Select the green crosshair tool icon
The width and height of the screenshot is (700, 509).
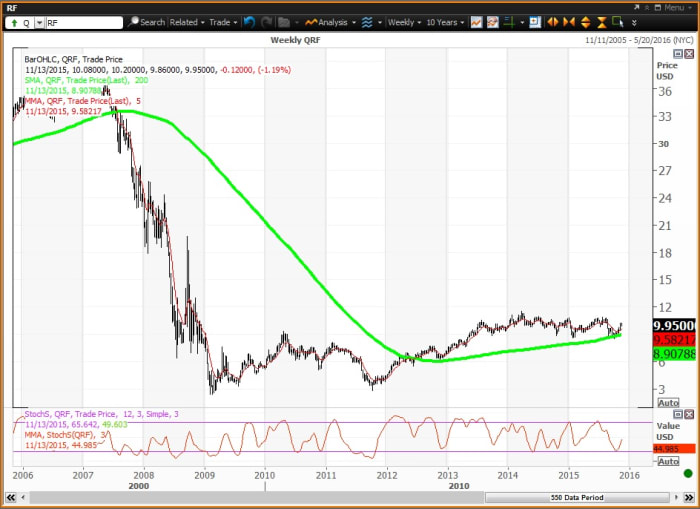tap(509, 22)
